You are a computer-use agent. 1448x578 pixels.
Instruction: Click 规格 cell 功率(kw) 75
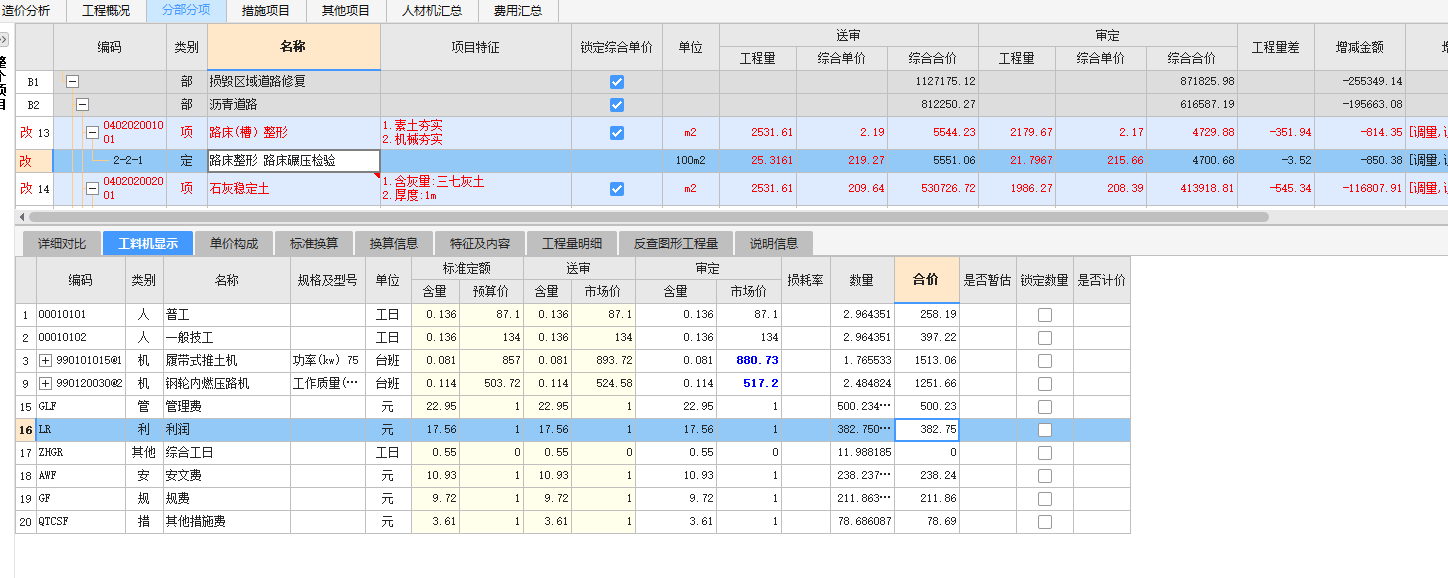(327, 360)
